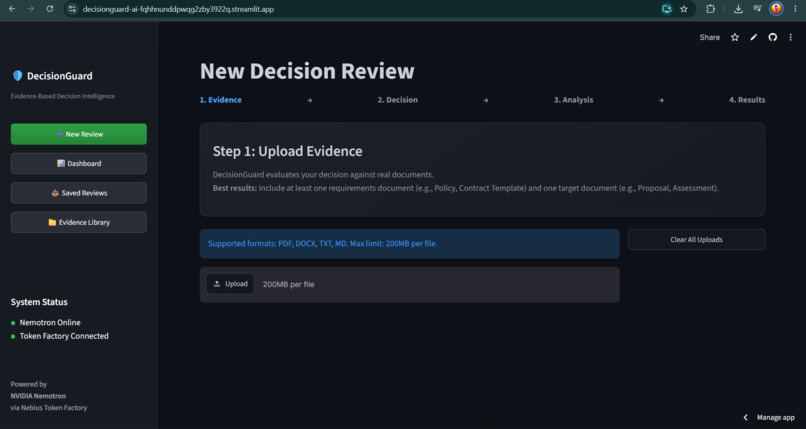This screenshot has width=806, height=429.
Task: Open the browser profile avatar
Action: pos(776,9)
